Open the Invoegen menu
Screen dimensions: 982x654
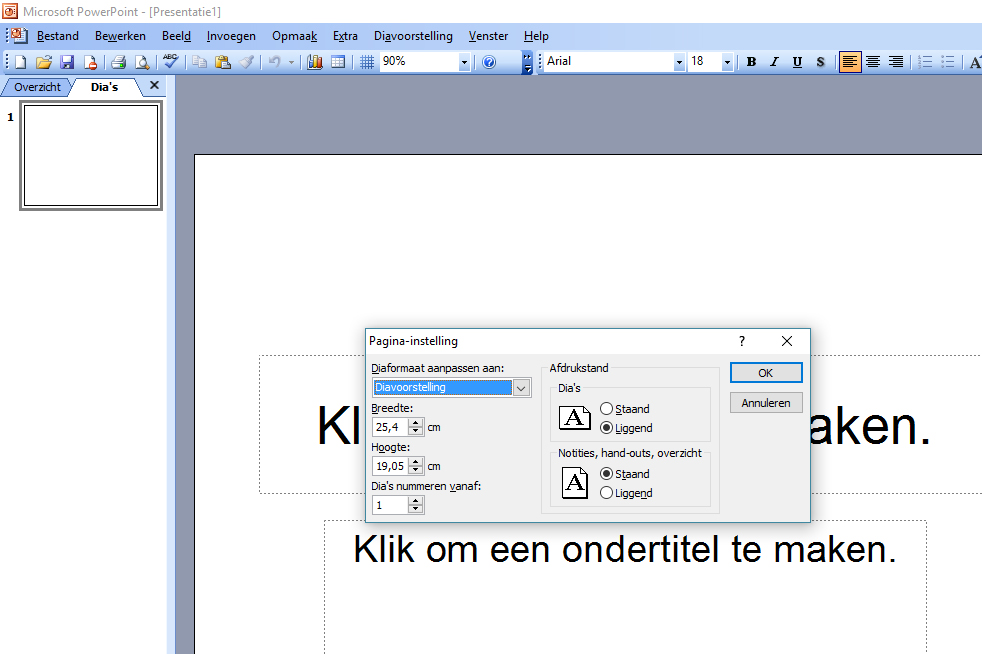point(231,36)
